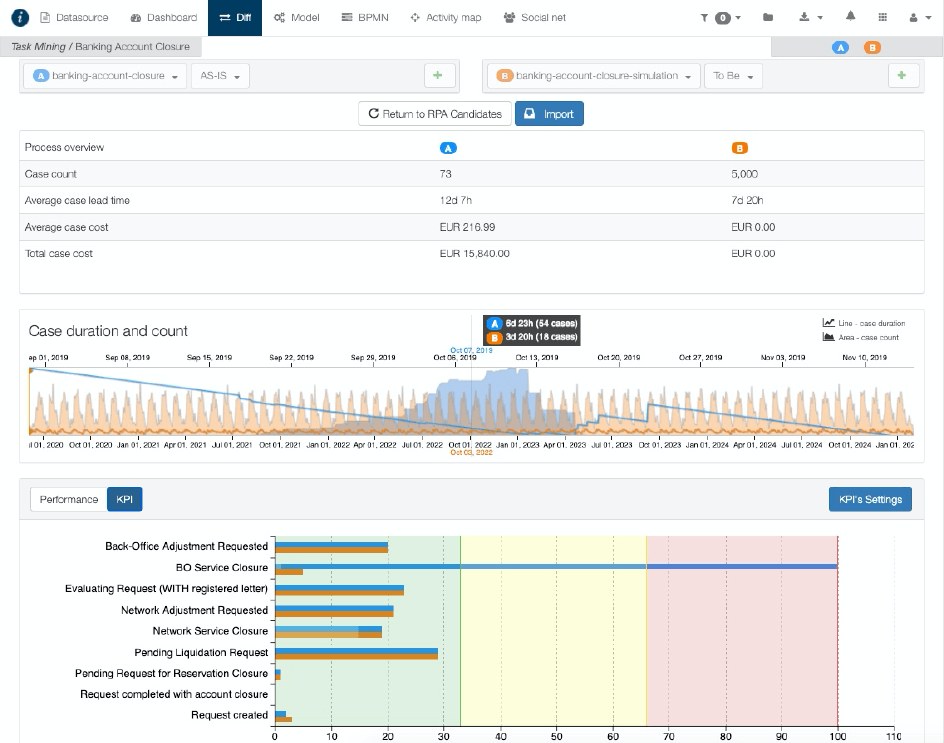The width and height of the screenshot is (944, 743).
Task: Click the Network Service Closure label
Action: pyautogui.click(x=210, y=631)
